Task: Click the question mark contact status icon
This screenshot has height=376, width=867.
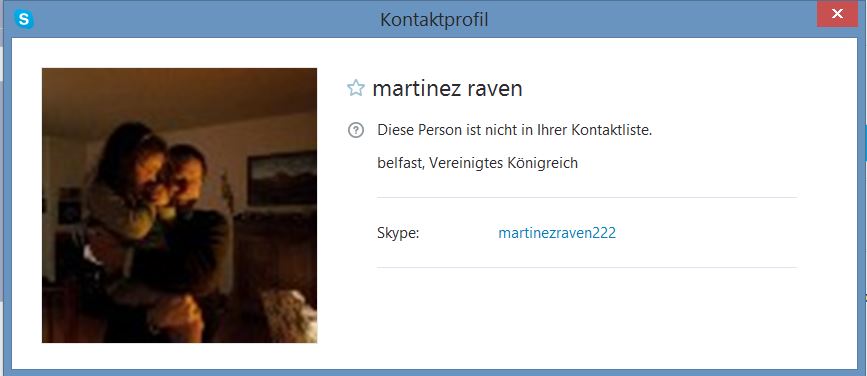Action: pyautogui.click(x=356, y=130)
